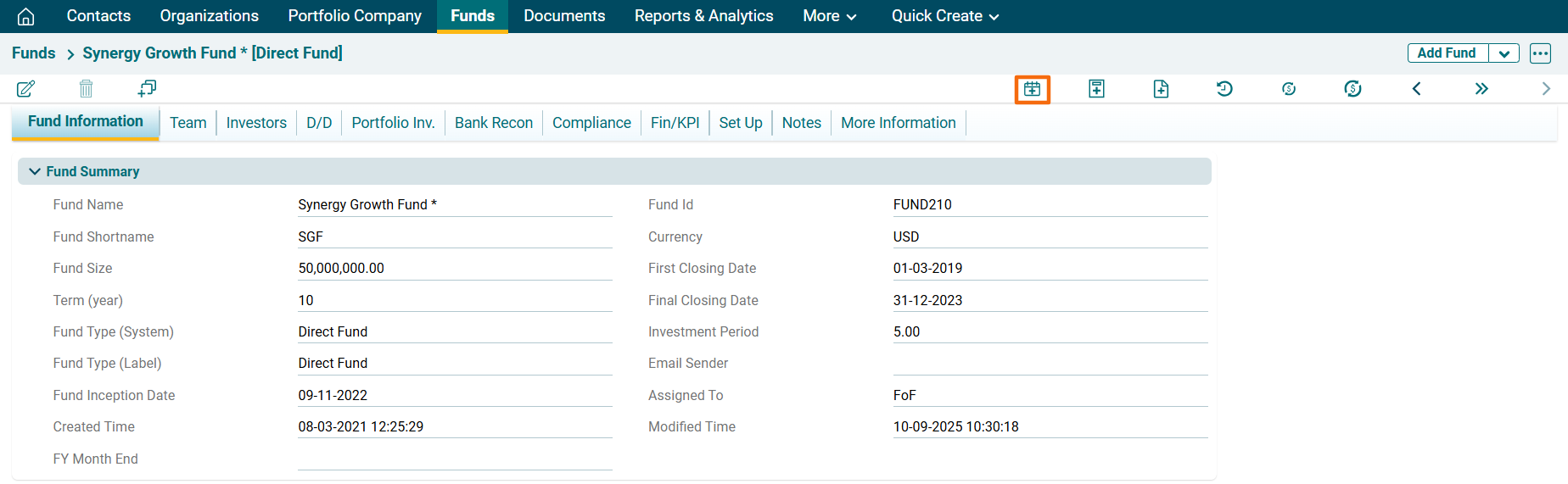Click the Funds breadcrumb link
Image resolution: width=1568 pixels, height=484 pixels.
coord(34,53)
